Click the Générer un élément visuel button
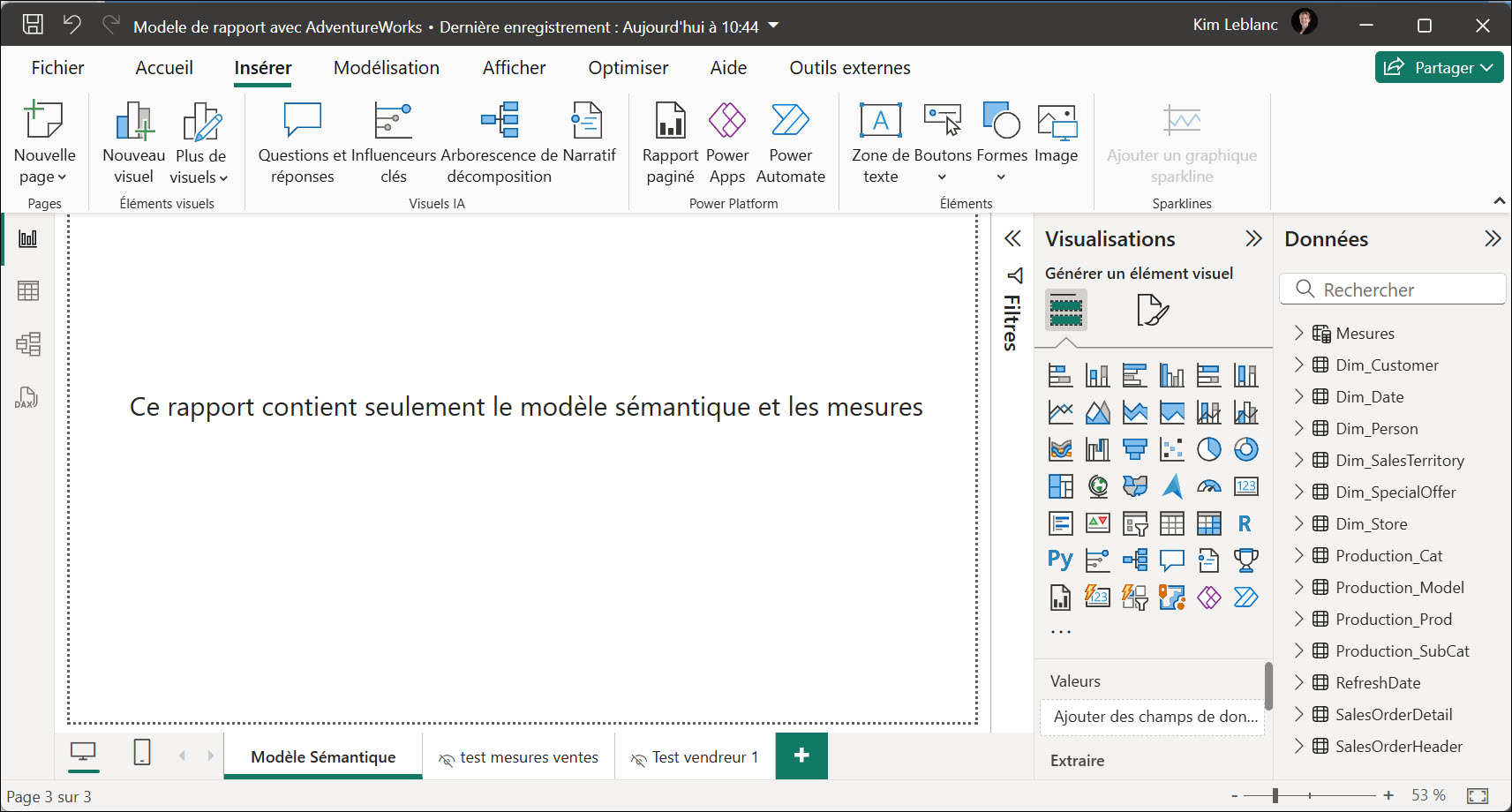Image resolution: width=1512 pixels, height=812 pixels. [1066, 310]
